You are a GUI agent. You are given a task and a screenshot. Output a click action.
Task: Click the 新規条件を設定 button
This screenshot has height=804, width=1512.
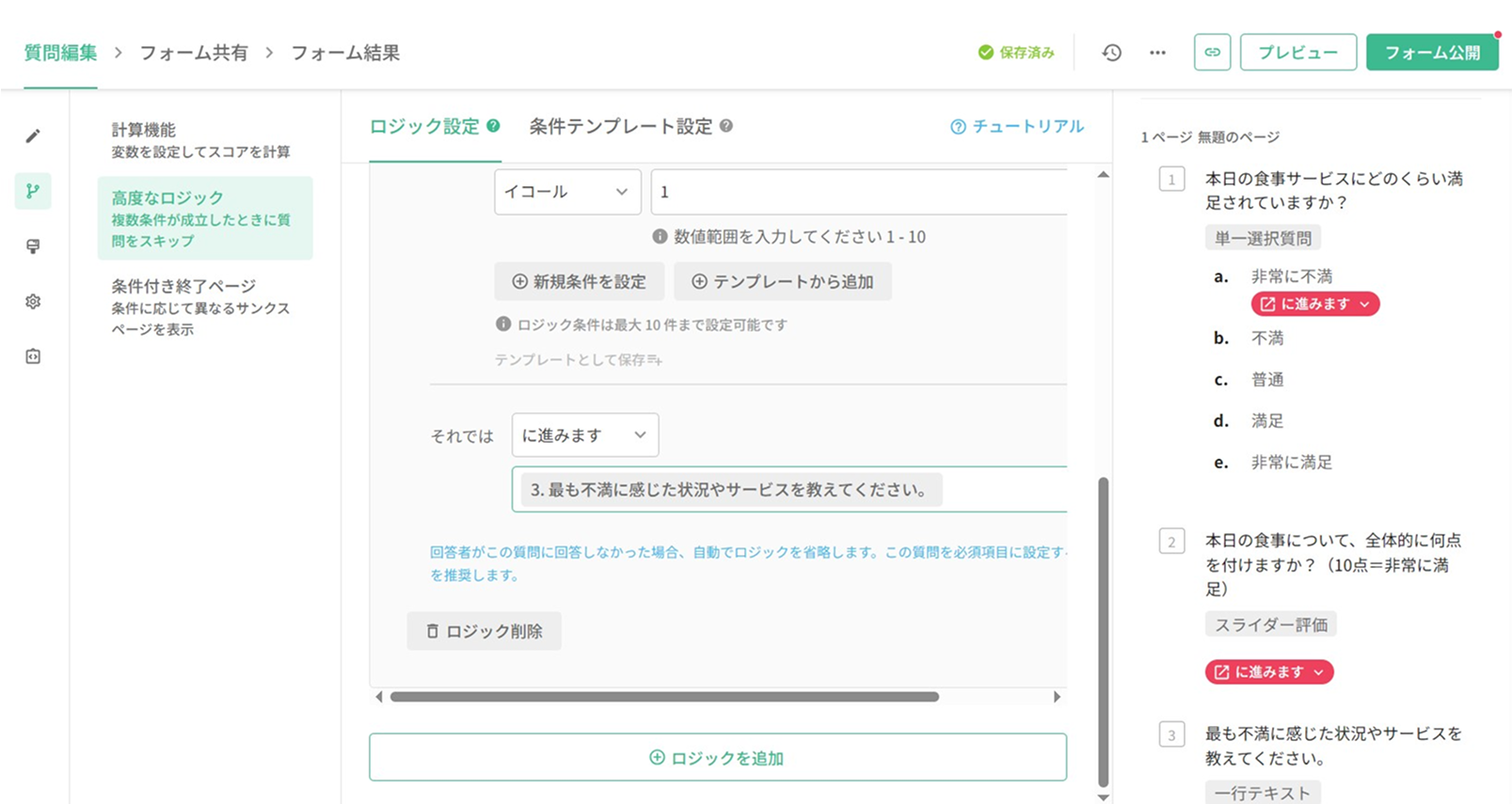point(580,281)
